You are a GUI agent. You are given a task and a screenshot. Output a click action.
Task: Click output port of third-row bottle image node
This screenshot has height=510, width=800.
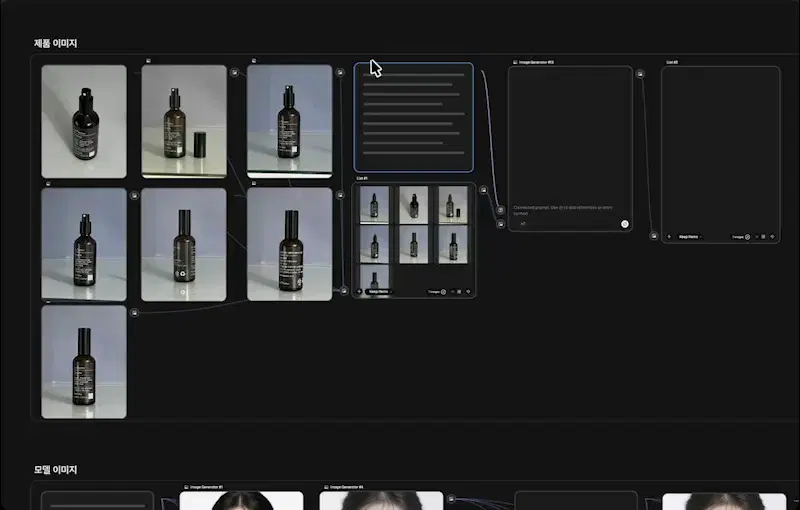coord(134,313)
